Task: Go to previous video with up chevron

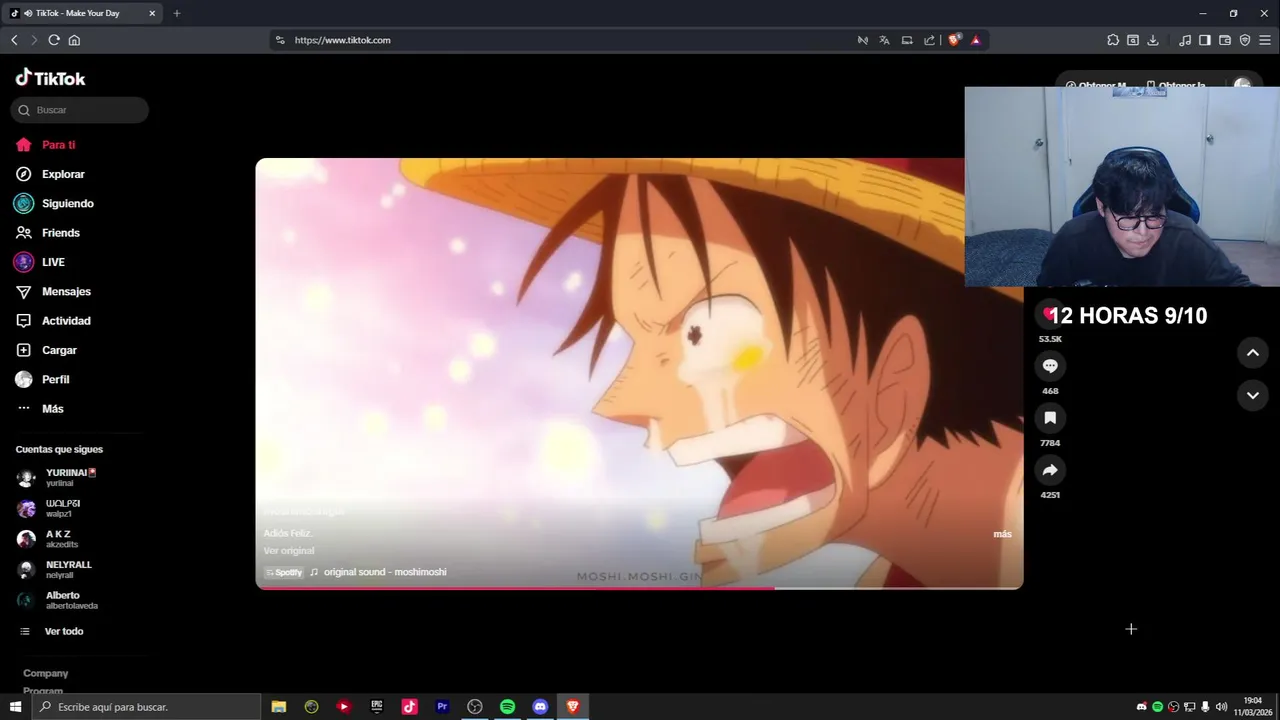Action: point(1252,353)
